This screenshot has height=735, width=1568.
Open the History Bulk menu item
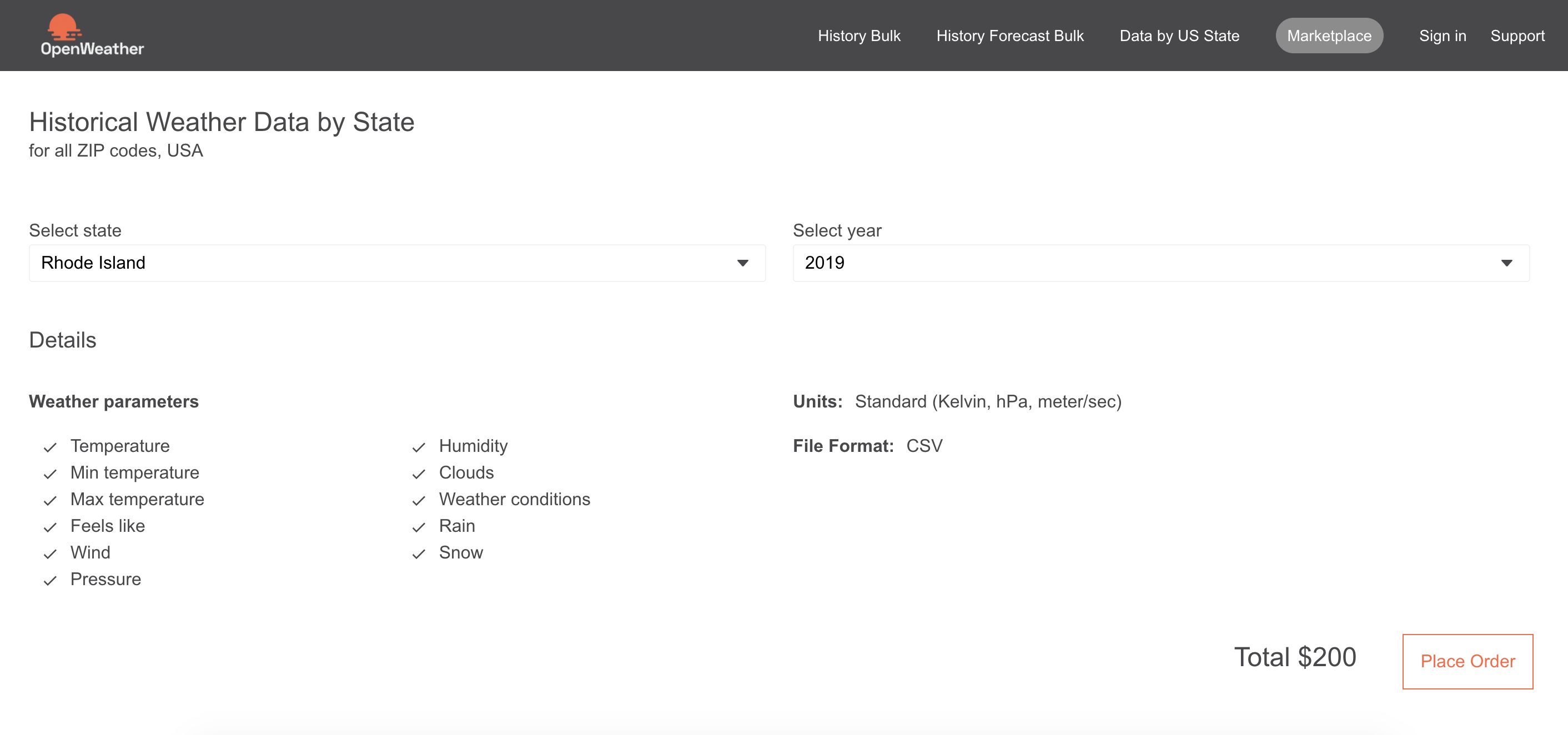pos(858,36)
